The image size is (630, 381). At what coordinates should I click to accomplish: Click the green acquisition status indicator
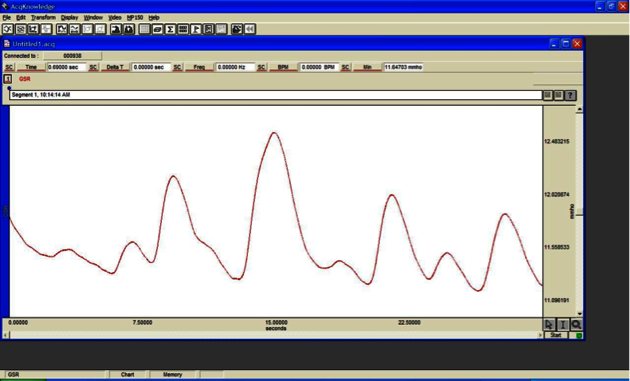(579, 335)
